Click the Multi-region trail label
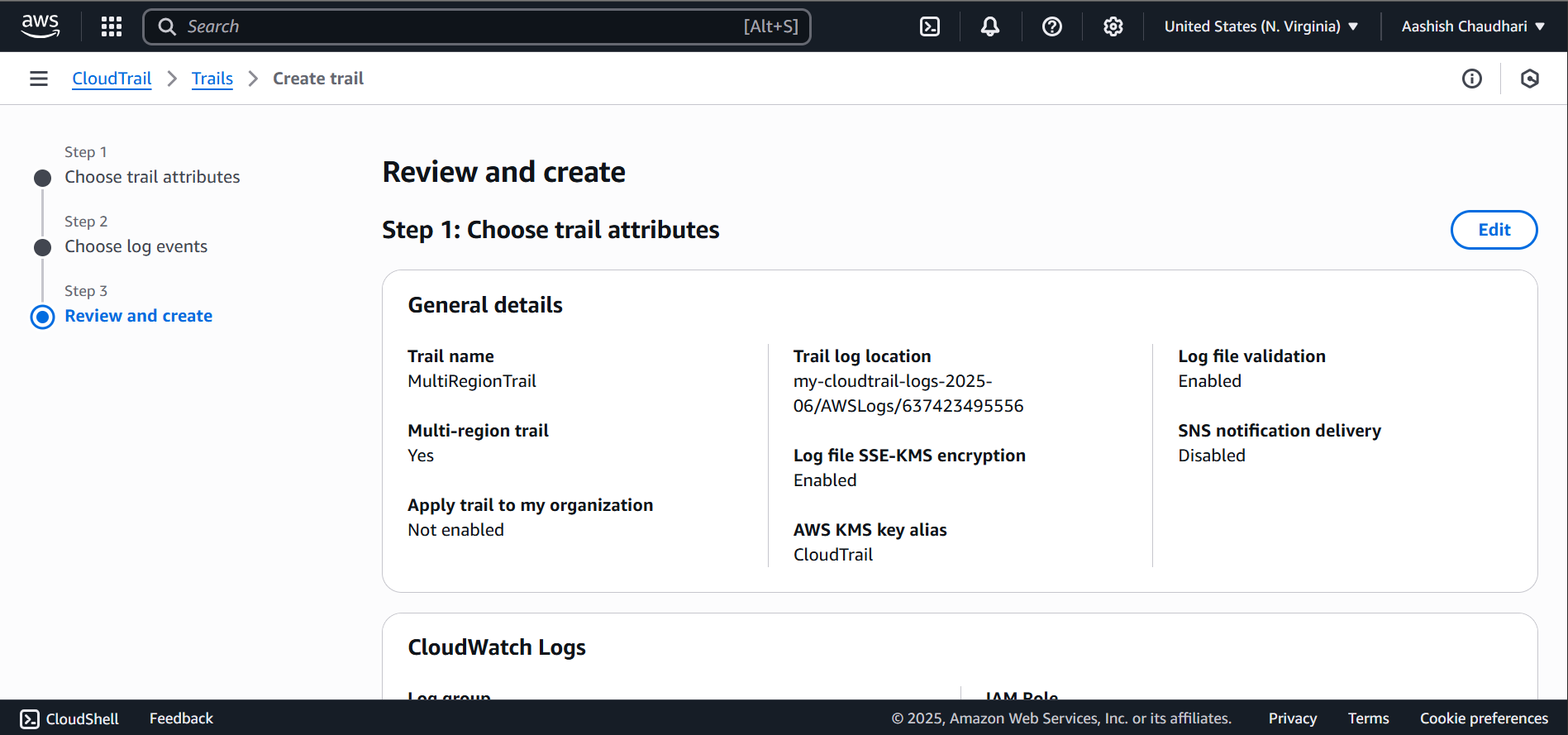 coord(478,431)
